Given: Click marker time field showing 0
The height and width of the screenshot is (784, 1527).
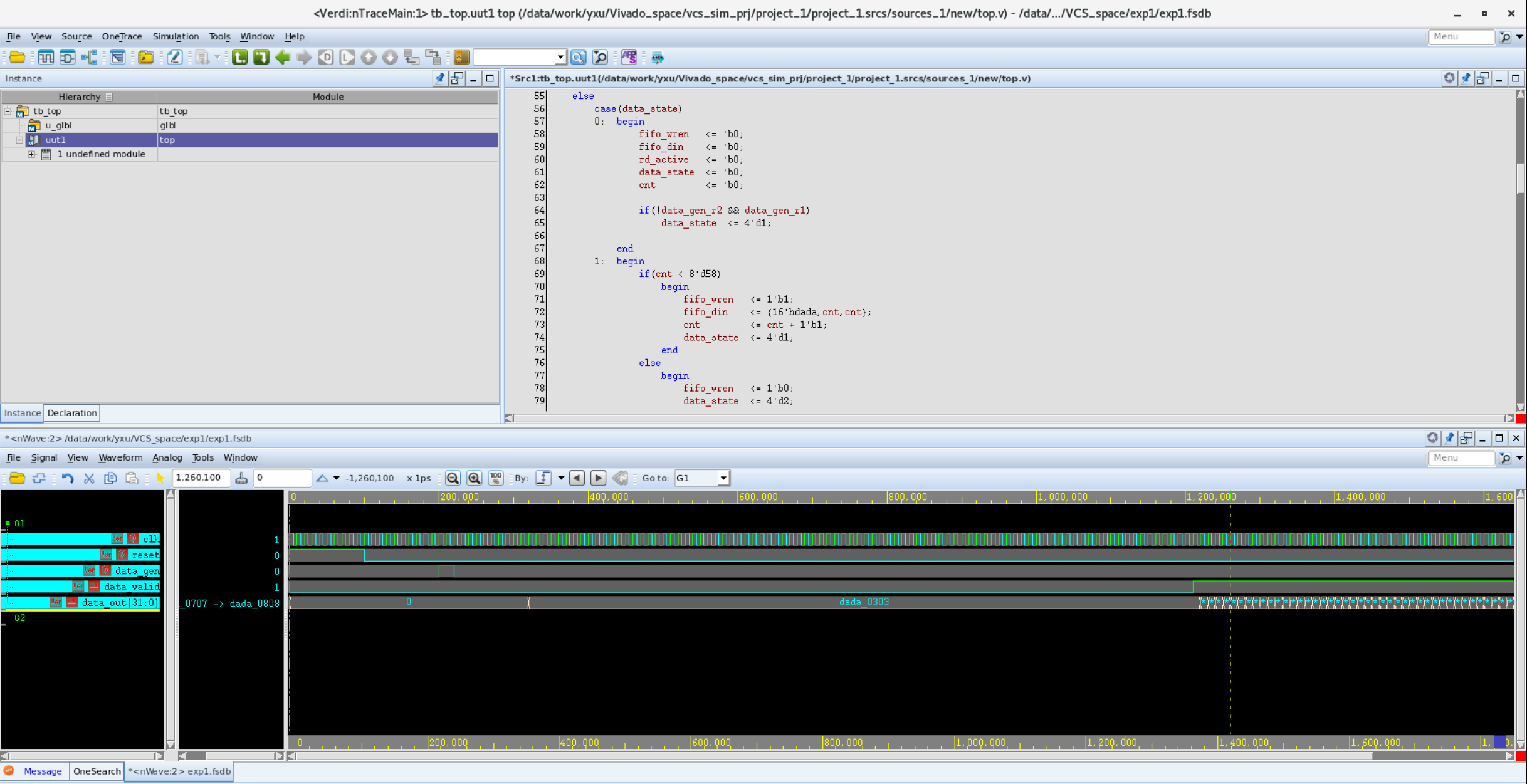Looking at the screenshot, I should tap(282, 478).
